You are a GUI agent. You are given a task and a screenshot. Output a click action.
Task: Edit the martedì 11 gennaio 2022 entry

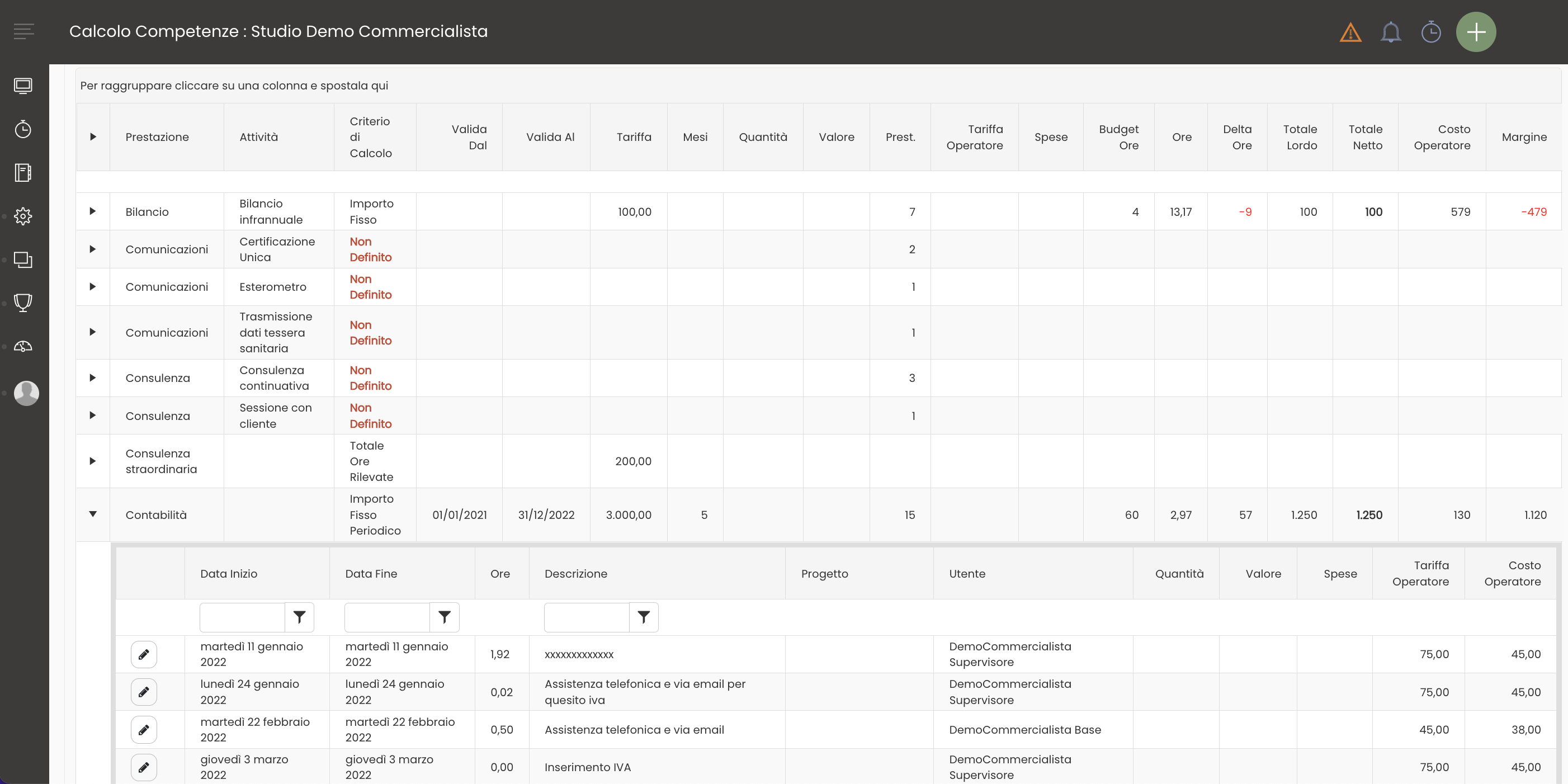point(144,654)
